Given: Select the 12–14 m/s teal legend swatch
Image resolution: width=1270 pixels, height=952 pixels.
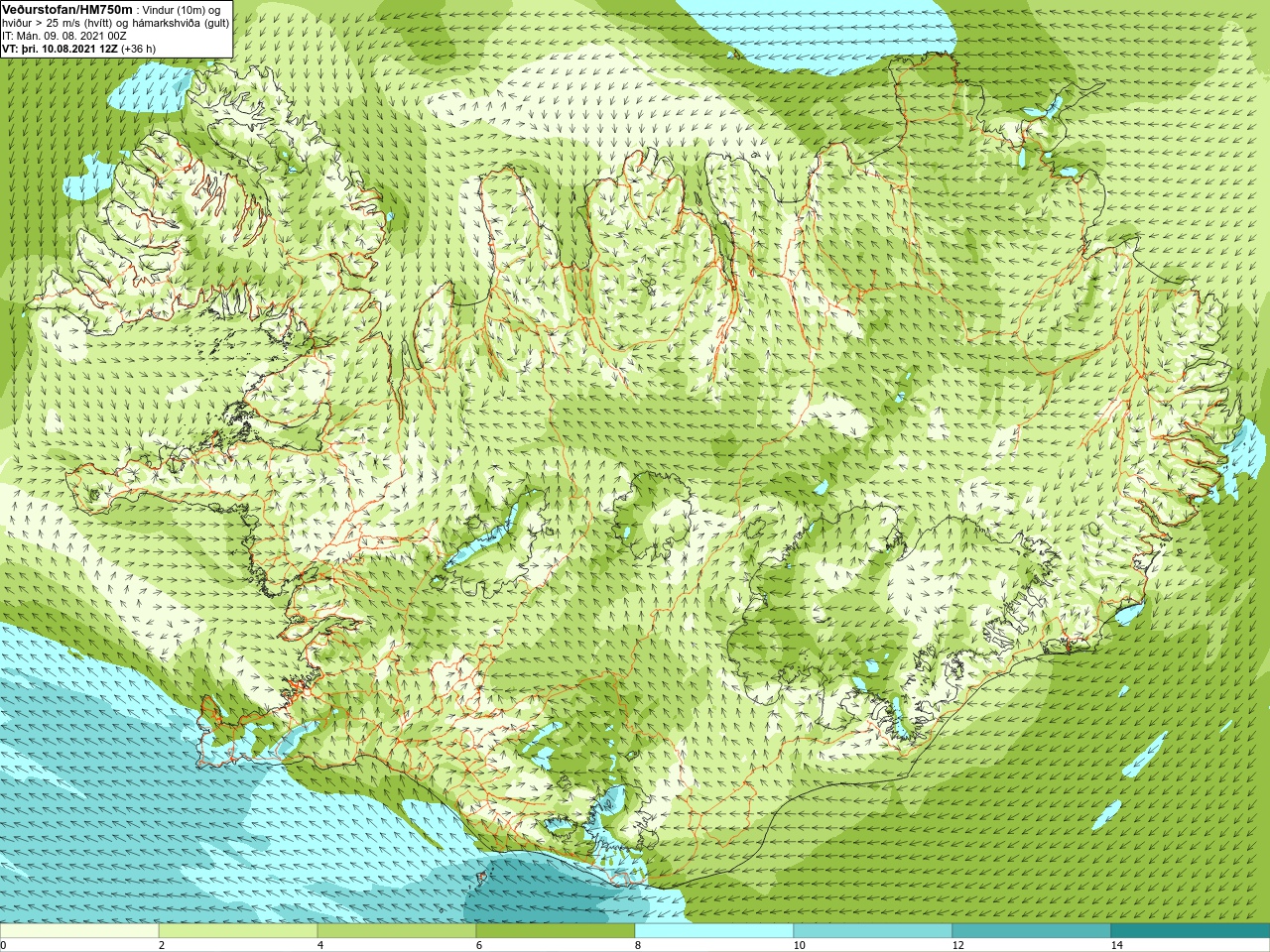Looking at the screenshot, I should (x=1032, y=931).
